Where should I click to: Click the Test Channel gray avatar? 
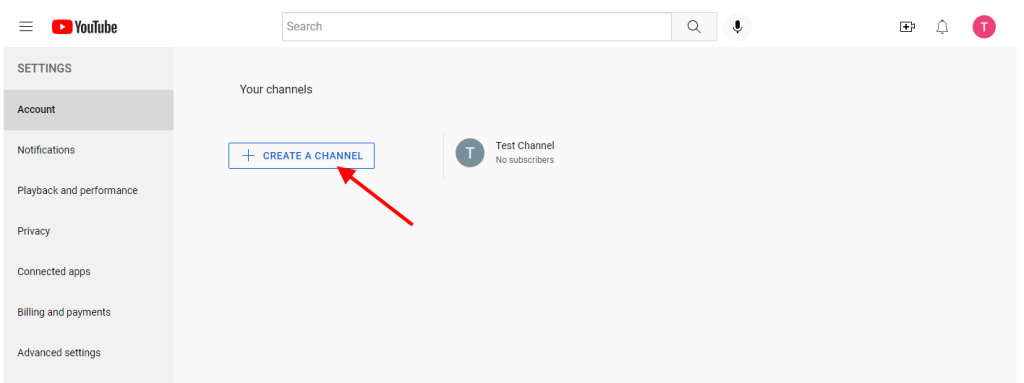point(470,153)
